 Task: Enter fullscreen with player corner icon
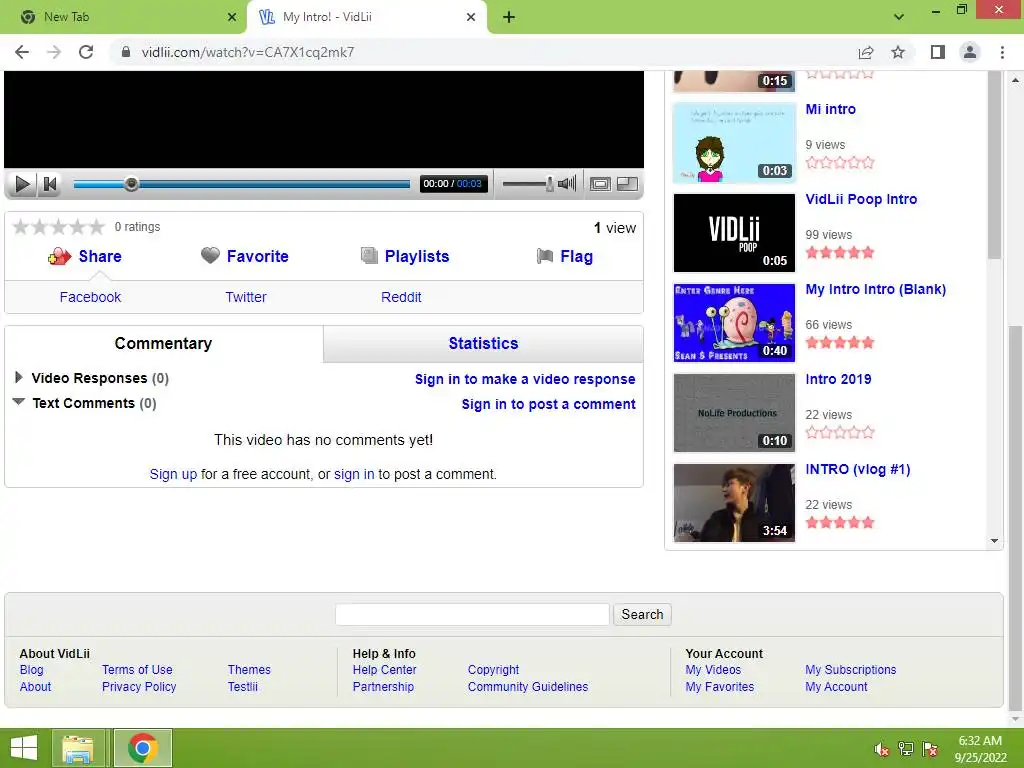(628, 184)
